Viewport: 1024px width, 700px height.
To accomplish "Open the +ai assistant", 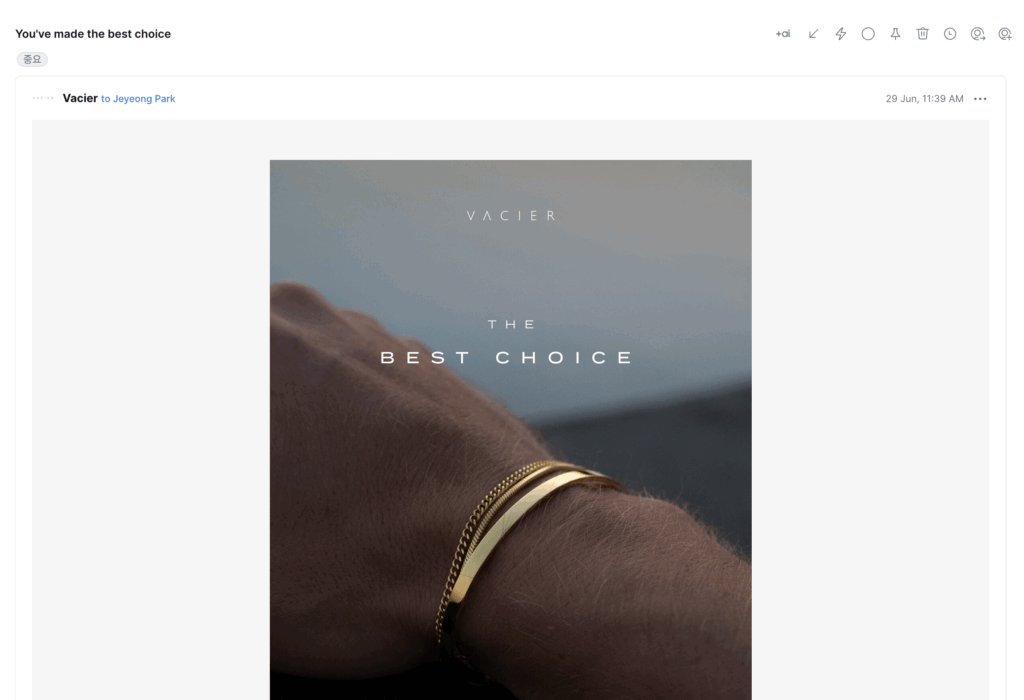I will coord(782,34).
